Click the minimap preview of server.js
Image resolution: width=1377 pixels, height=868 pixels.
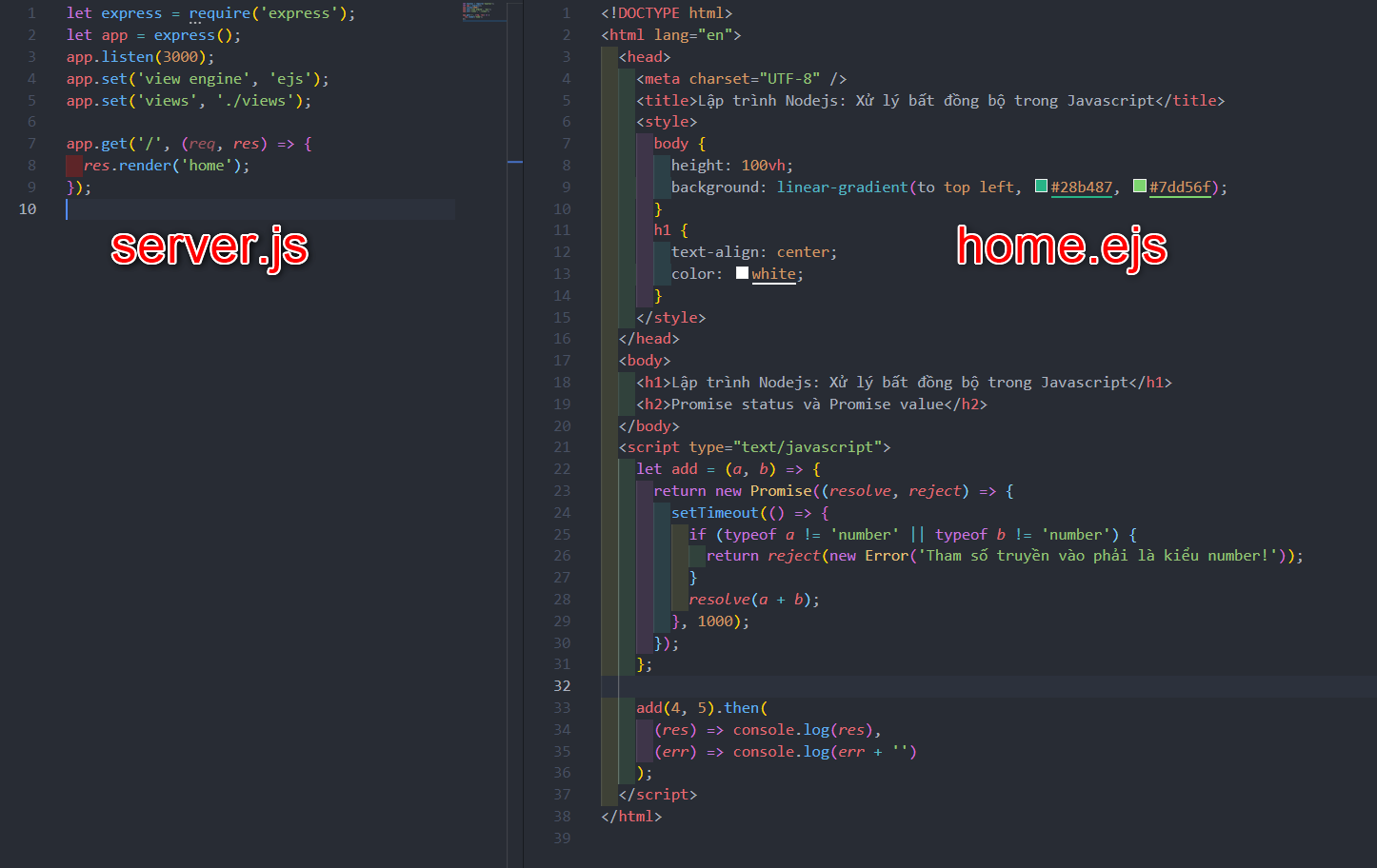[485, 11]
